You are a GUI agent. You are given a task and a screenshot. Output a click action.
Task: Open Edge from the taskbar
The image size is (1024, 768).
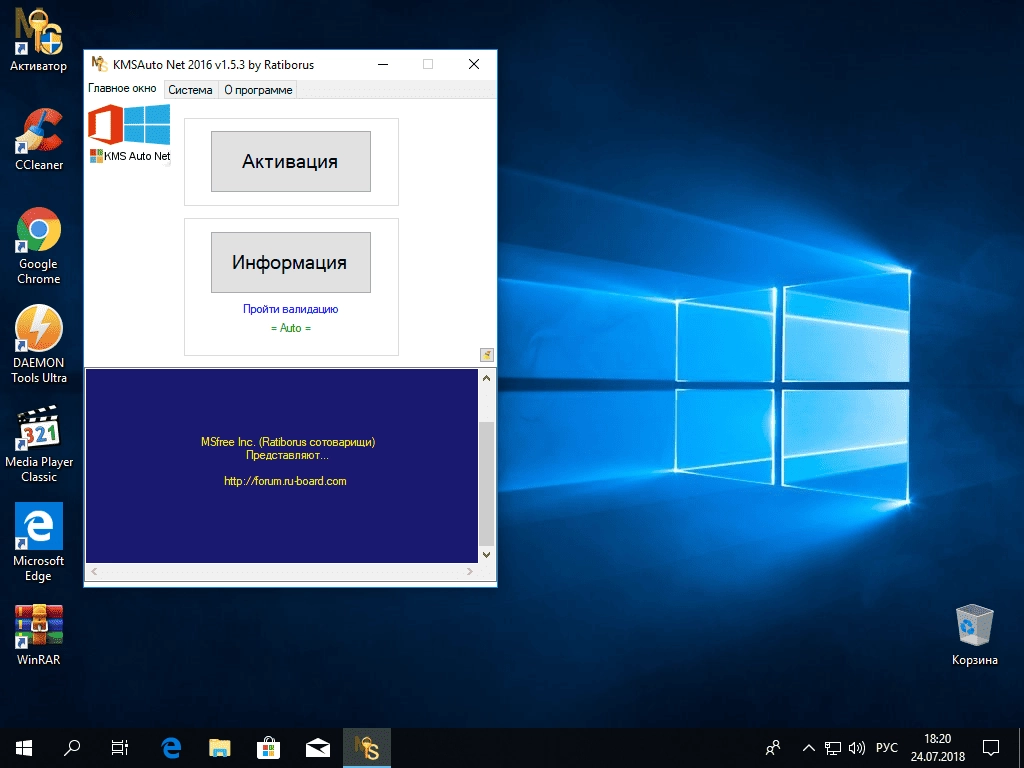coord(171,748)
